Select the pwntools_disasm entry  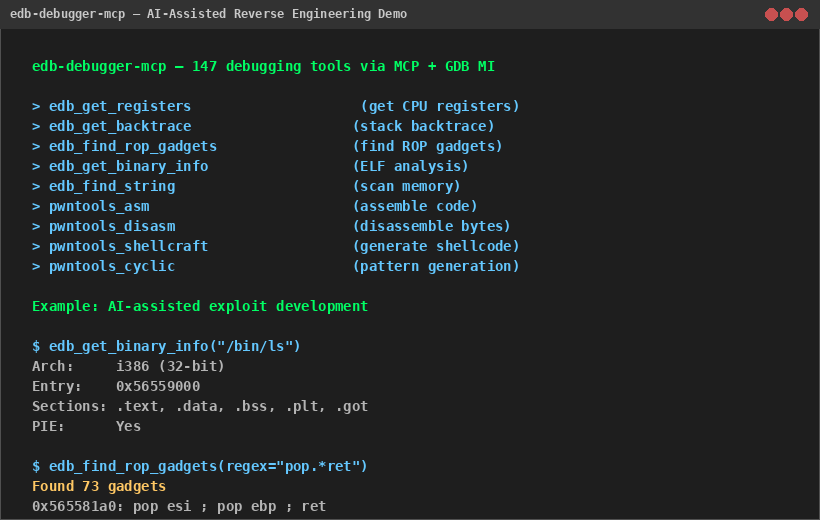coord(112,227)
